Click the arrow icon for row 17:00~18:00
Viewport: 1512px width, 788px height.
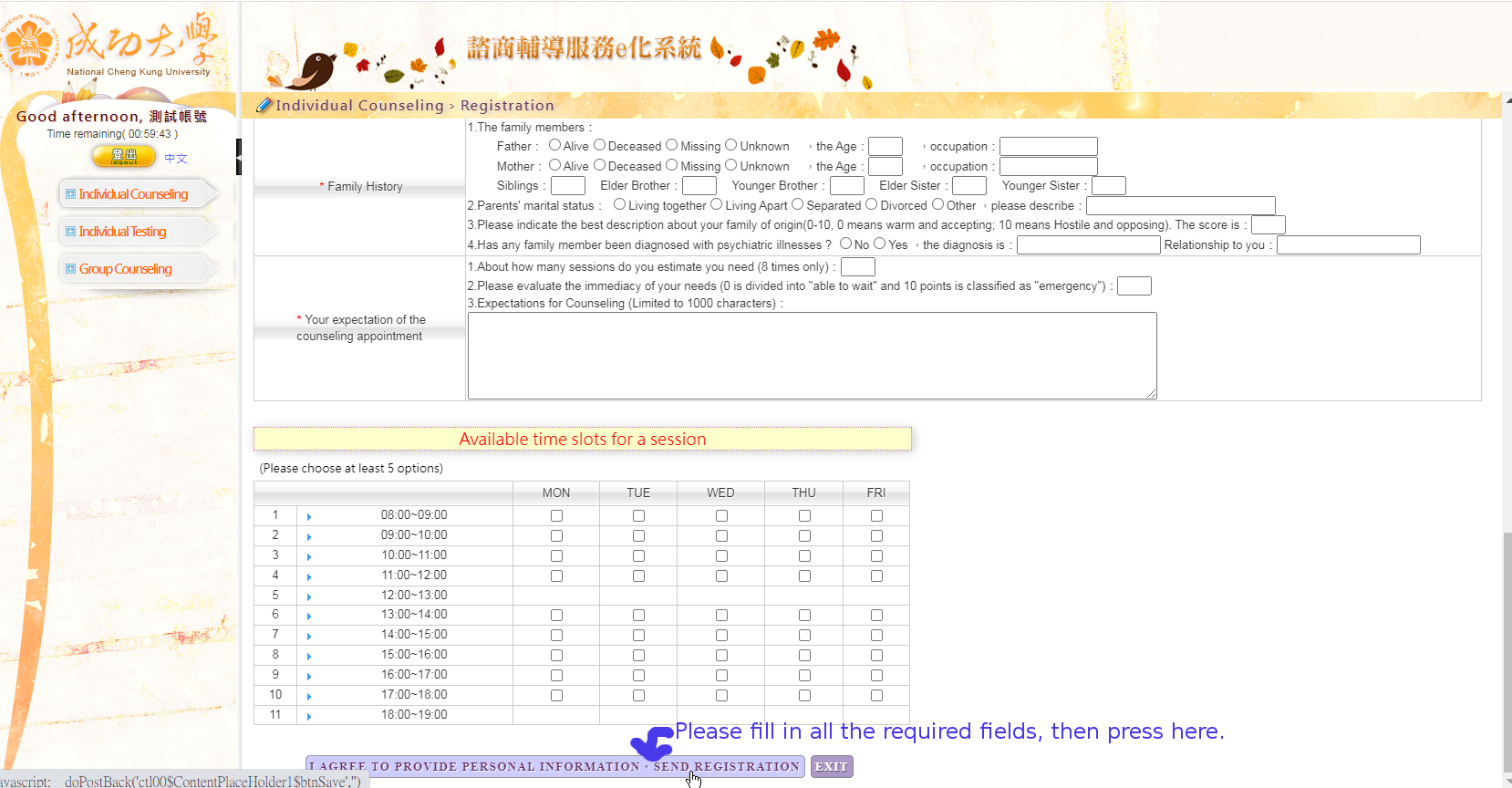point(309,697)
